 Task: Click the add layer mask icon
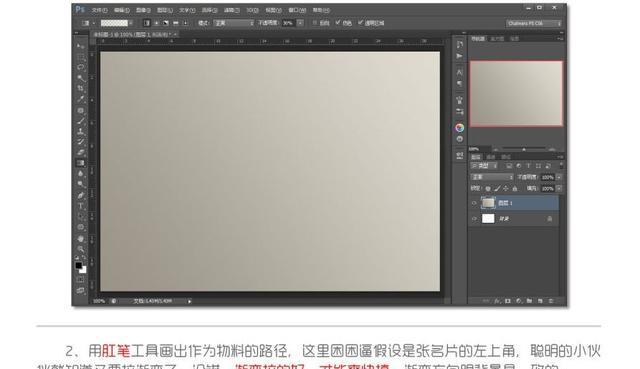pyautogui.click(x=508, y=301)
